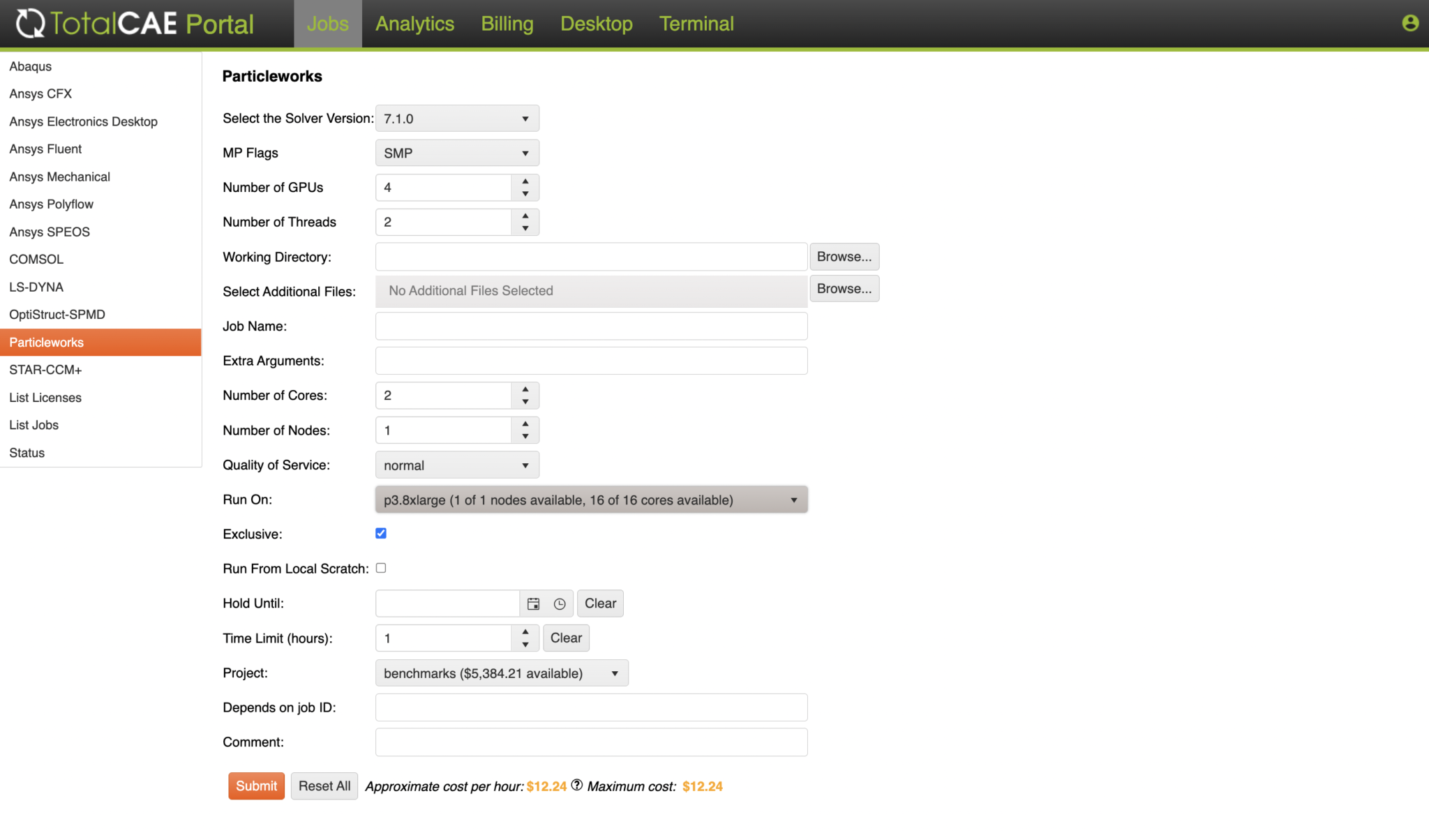1429x840 pixels.
Task: Click the TotalCAE Portal logo
Action: (135, 24)
